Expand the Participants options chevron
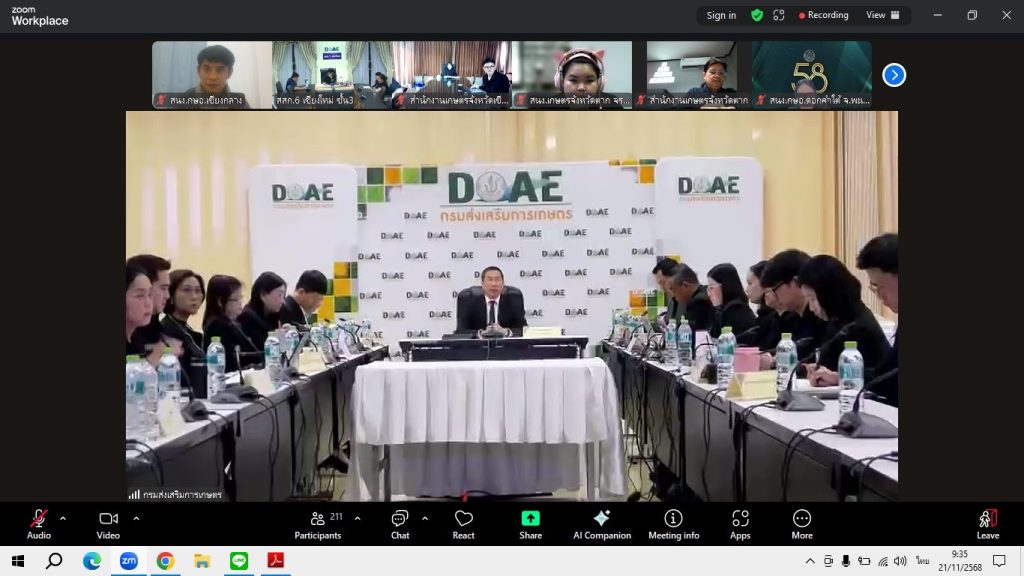 point(357,518)
